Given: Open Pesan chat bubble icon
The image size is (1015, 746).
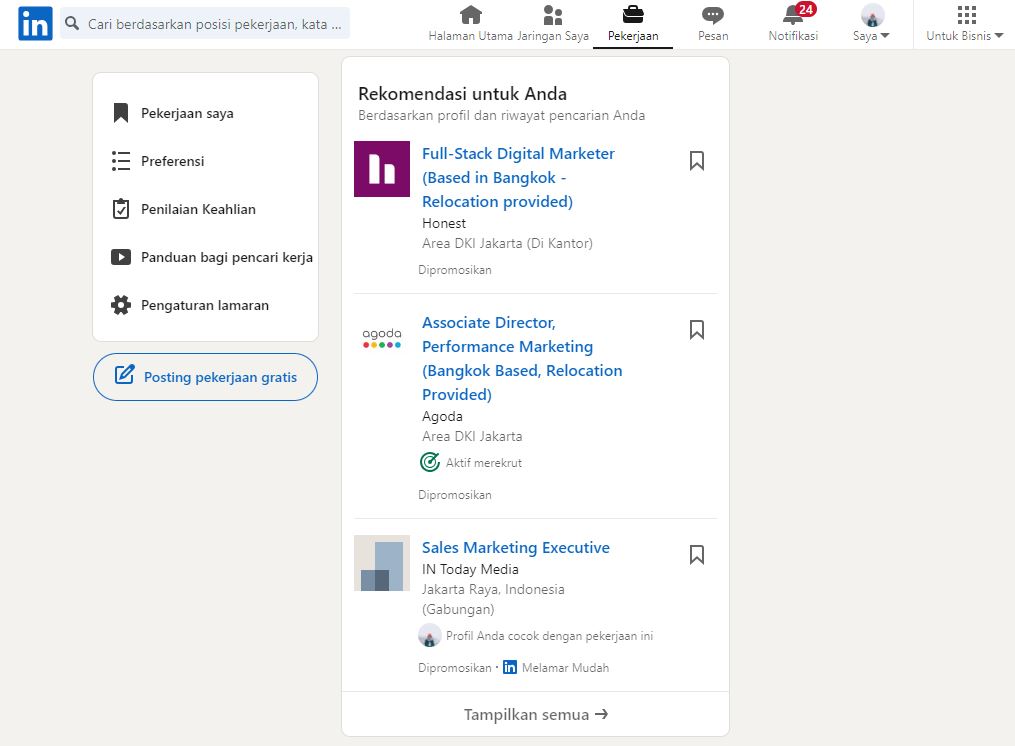Looking at the screenshot, I should pos(713,14).
